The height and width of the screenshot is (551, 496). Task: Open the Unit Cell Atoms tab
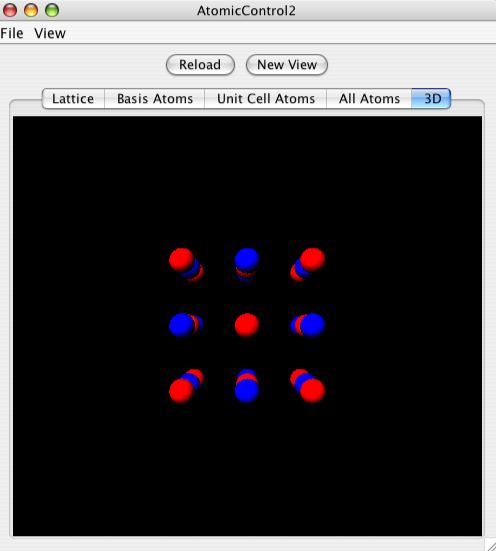(x=266, y=98)
